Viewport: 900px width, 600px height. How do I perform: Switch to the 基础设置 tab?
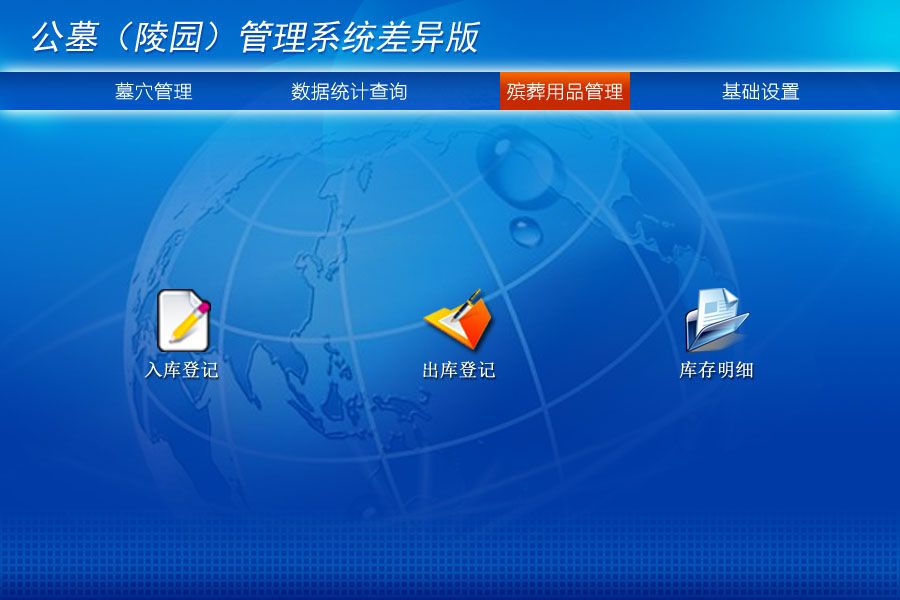(761, 91)
